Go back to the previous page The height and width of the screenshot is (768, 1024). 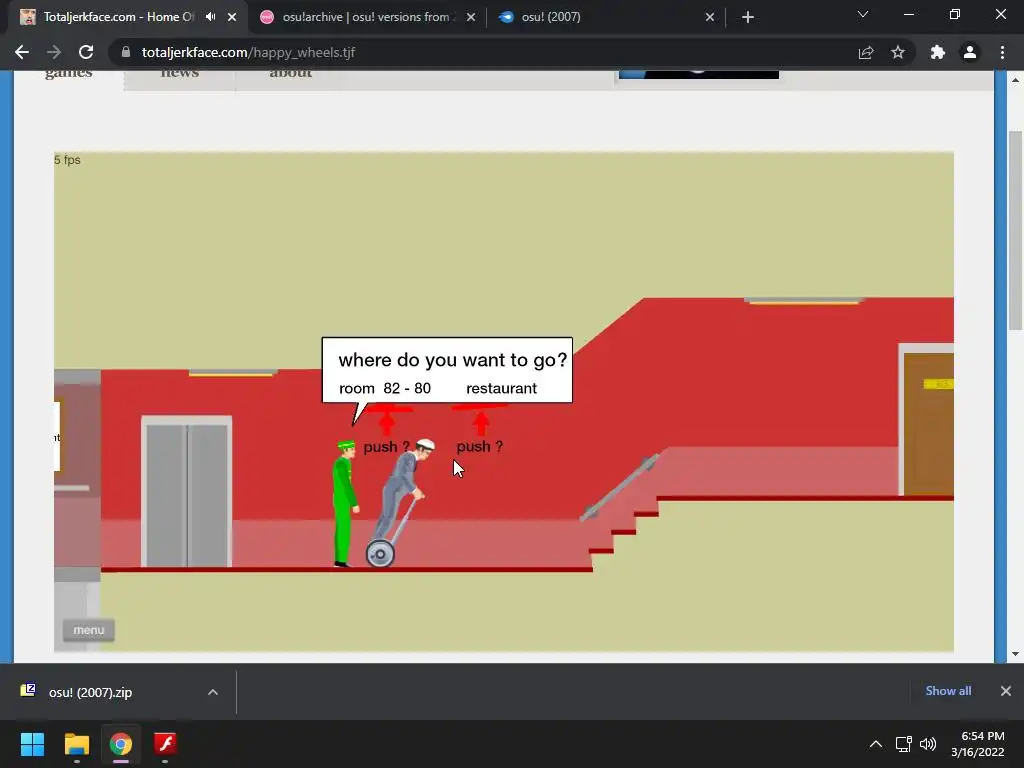22,52
